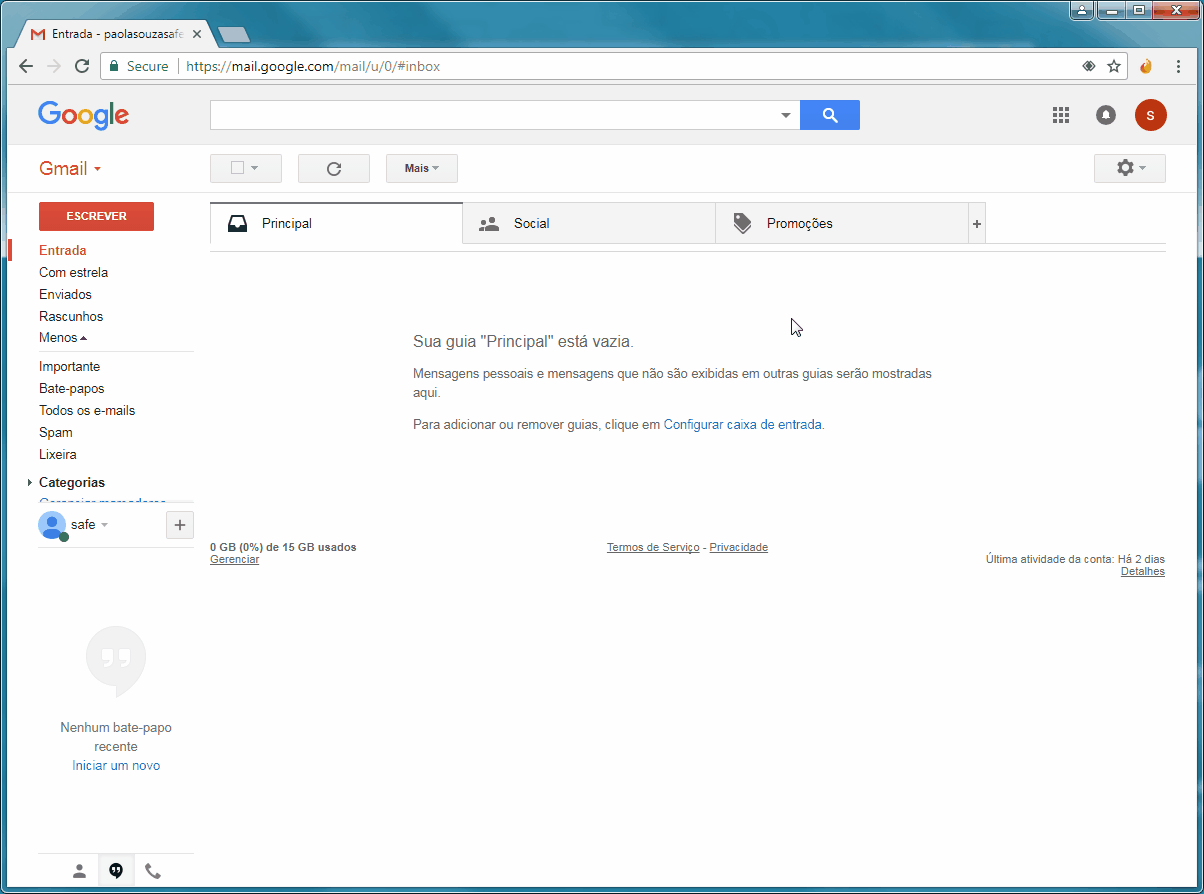Switch to the Social tab
Image resolution: width=1204 pixels, height=894 pixels.
click(x=589, y=224)
